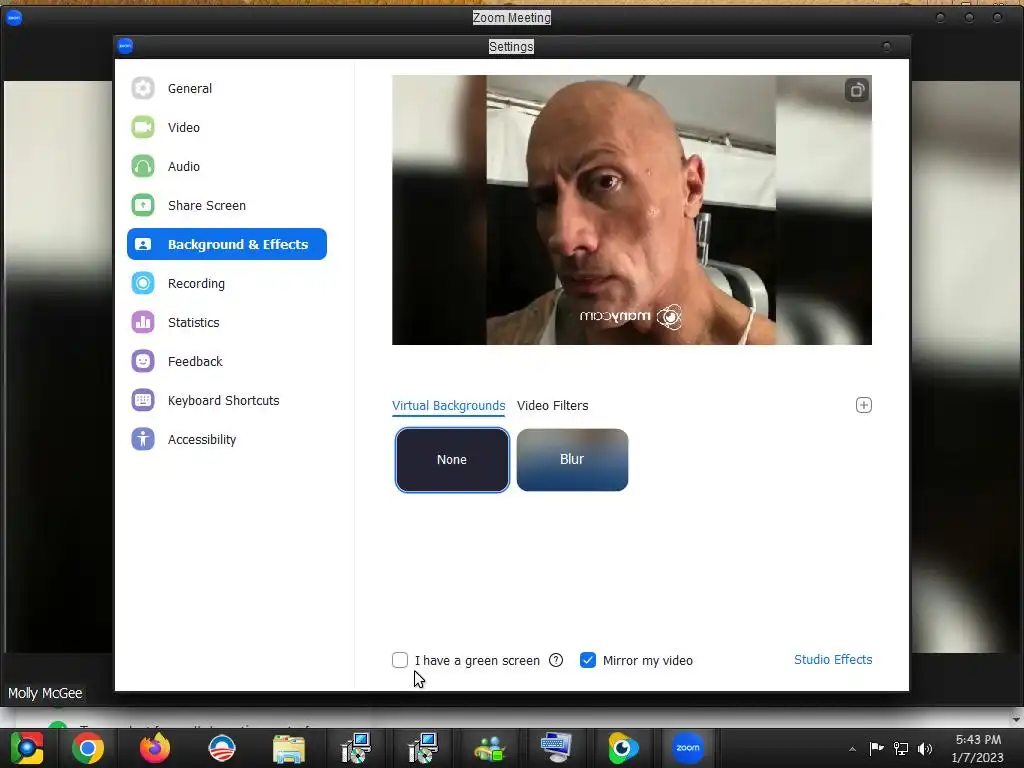Open Audio settings headphone icon
This screenshot has height=768, width=1024.
143,167
